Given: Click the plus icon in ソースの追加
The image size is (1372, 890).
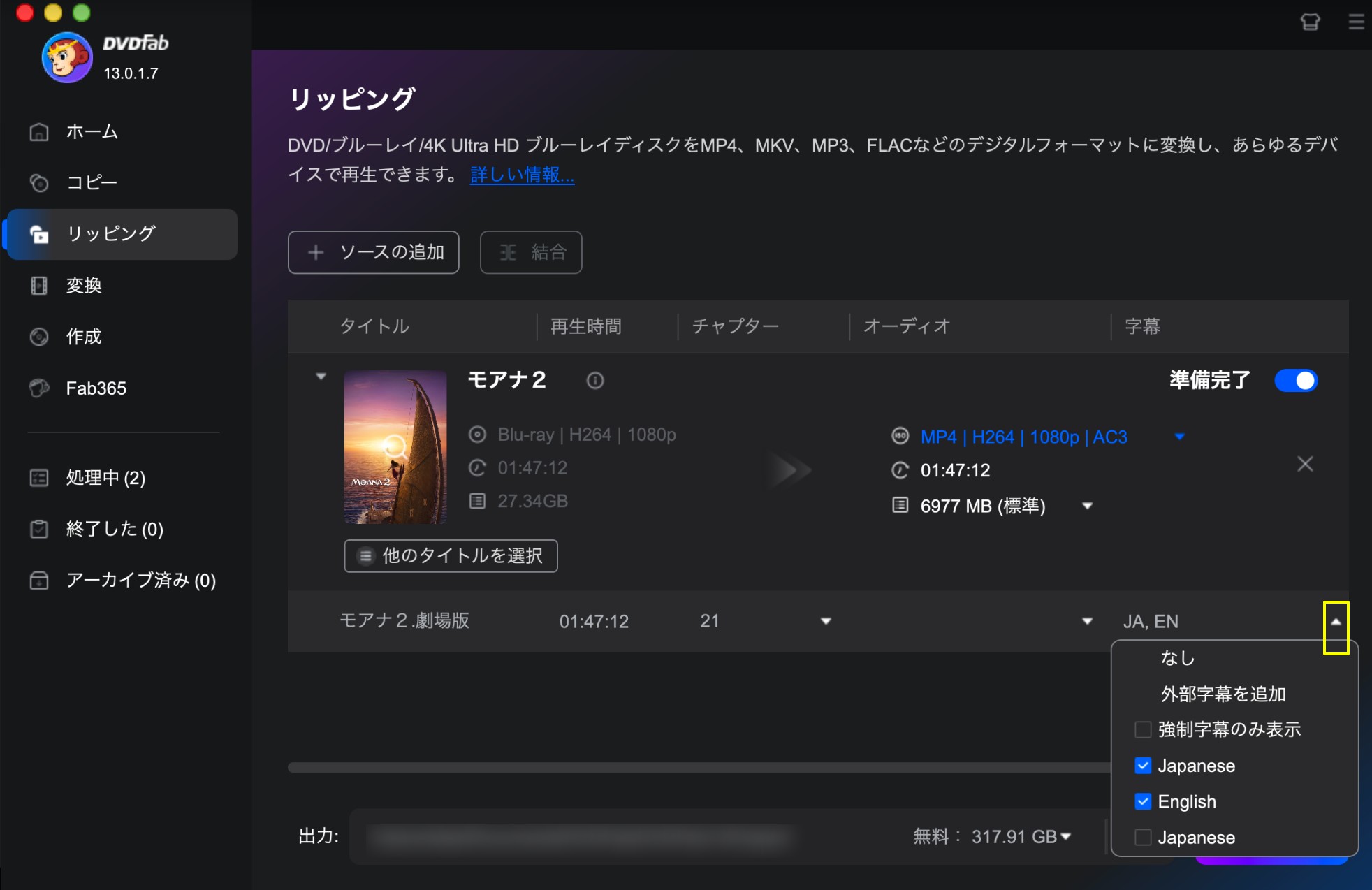Looking at the screenshot, I should pyautogui.click(x=316, y=252).
